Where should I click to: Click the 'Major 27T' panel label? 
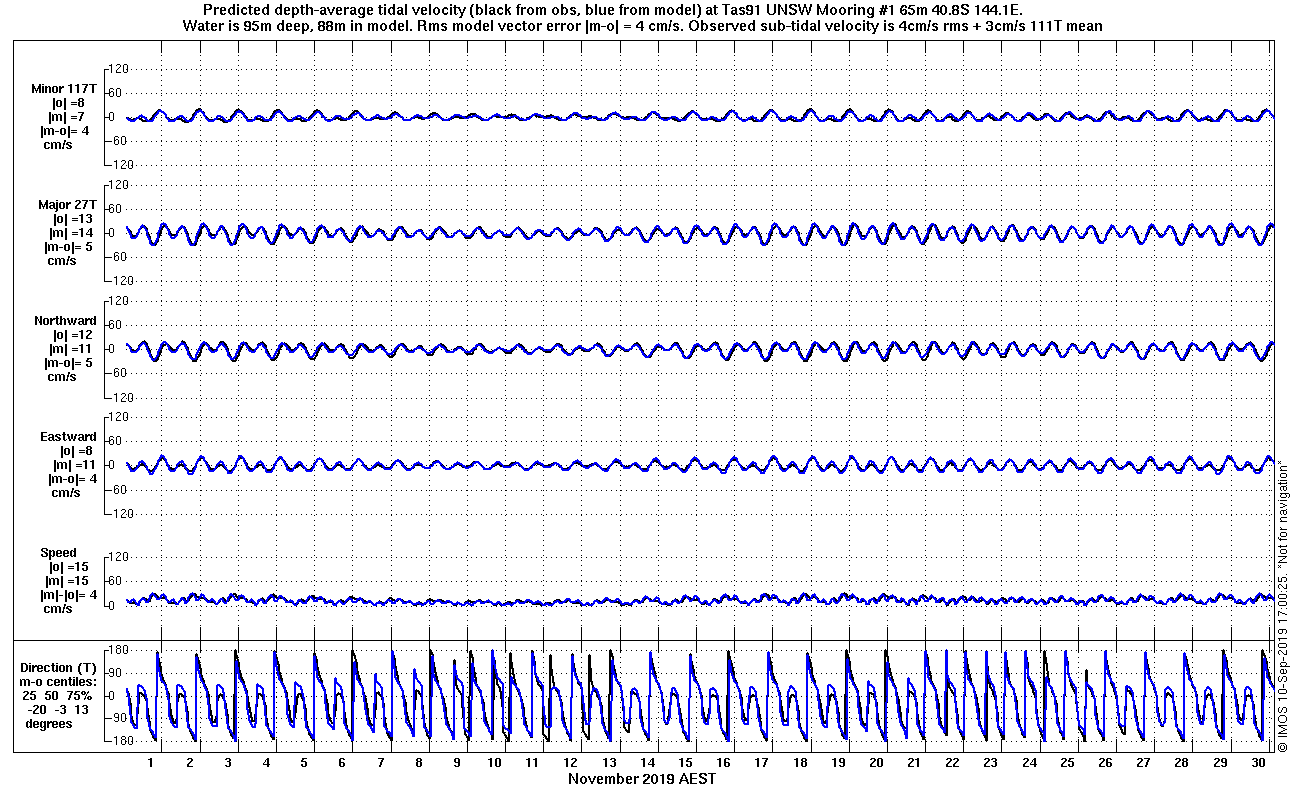[x=68, y=204]
